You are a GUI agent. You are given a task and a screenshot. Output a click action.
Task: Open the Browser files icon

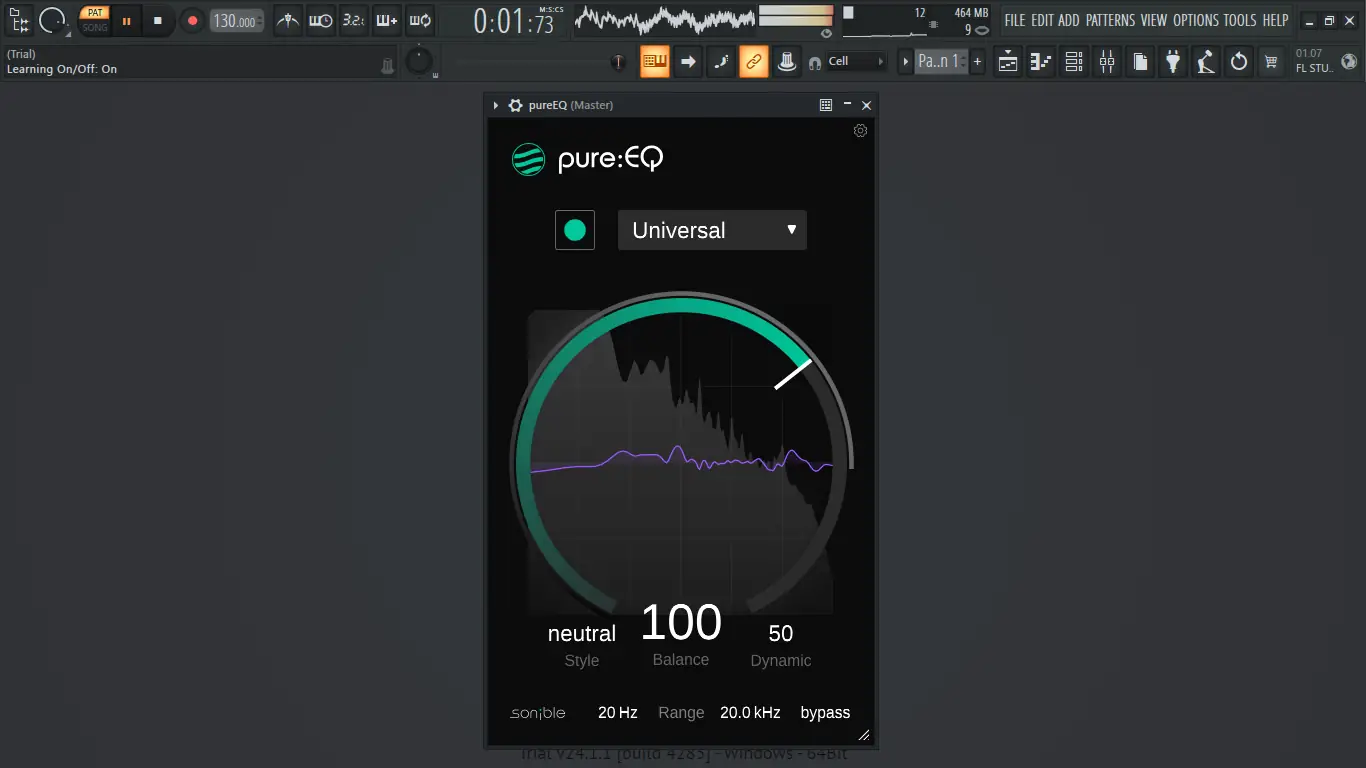tap(1140, 62)
